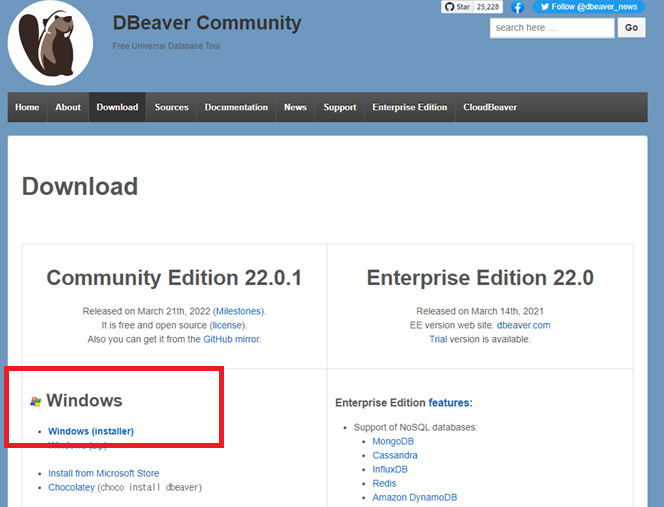
Task: Open the dbeaver.com link
Action: tap(523, 325)
